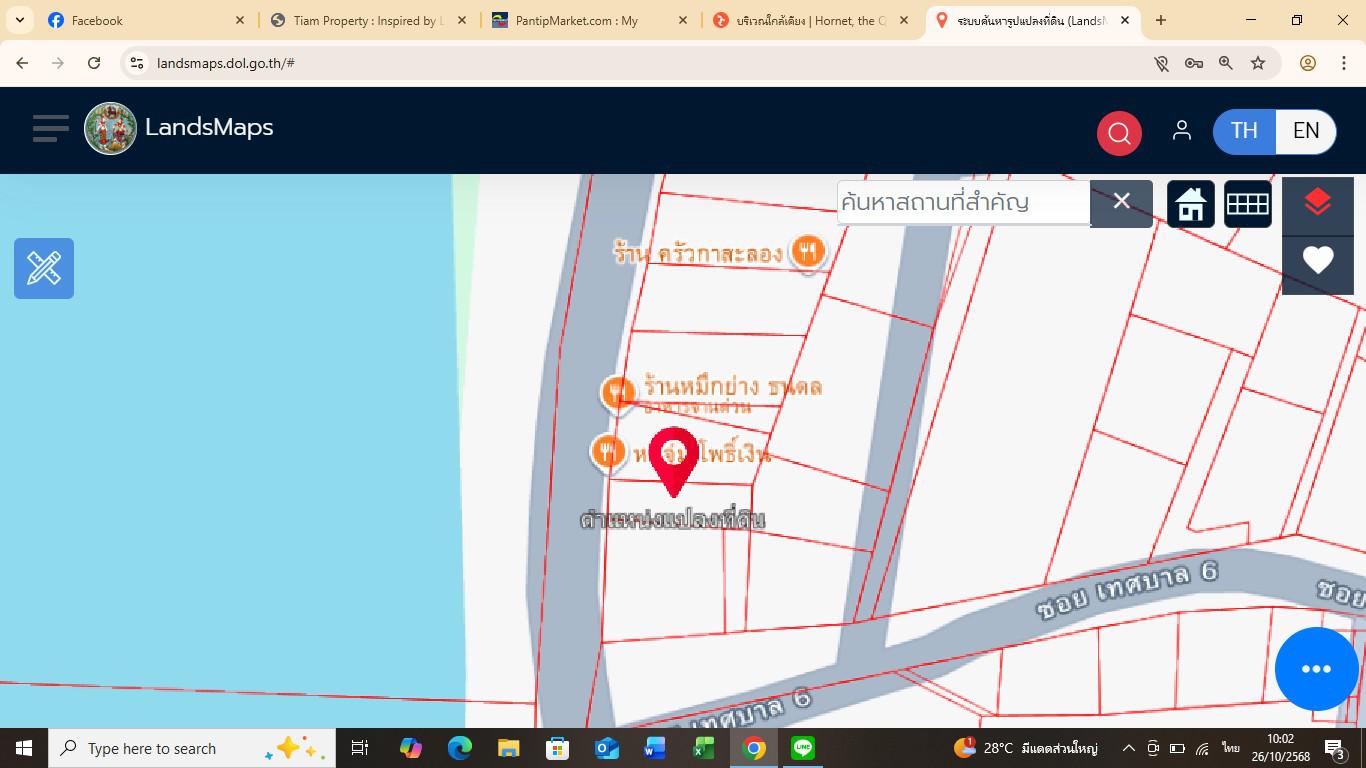Open the map layers panel icon
1366x768 pixels.
(1317, 204)
